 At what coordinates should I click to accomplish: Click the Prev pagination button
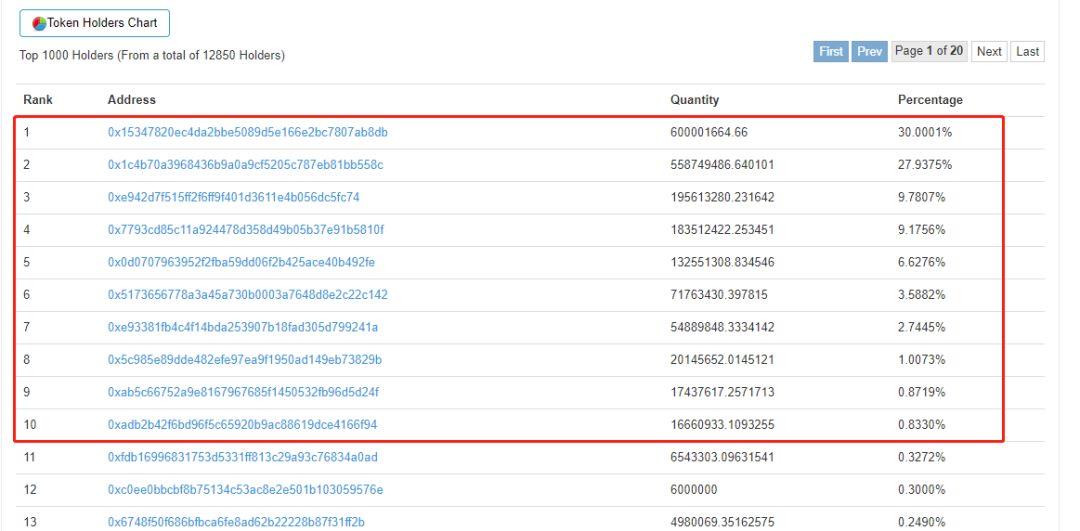pyautogui.click(x=869, y=51)
